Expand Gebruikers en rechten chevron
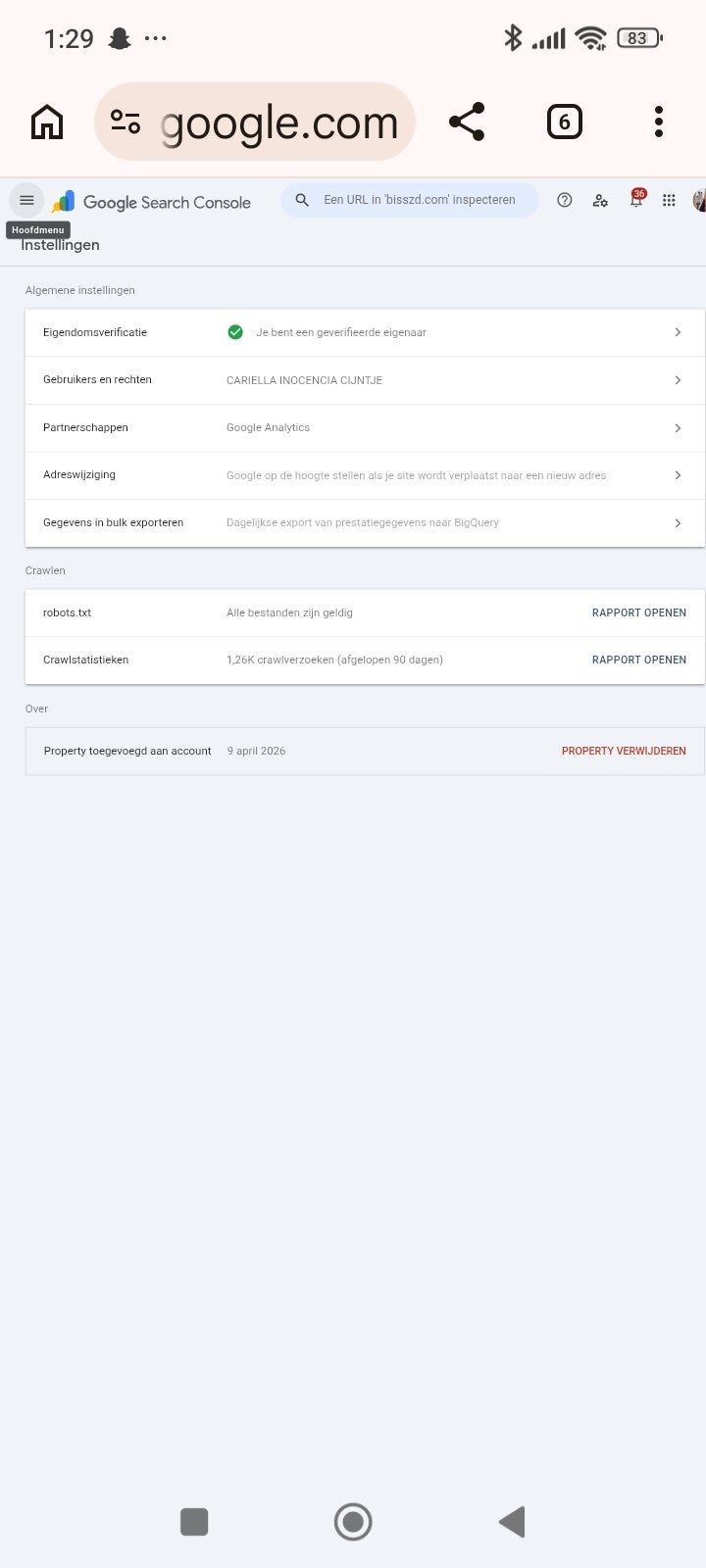 [x=678, y=380]
